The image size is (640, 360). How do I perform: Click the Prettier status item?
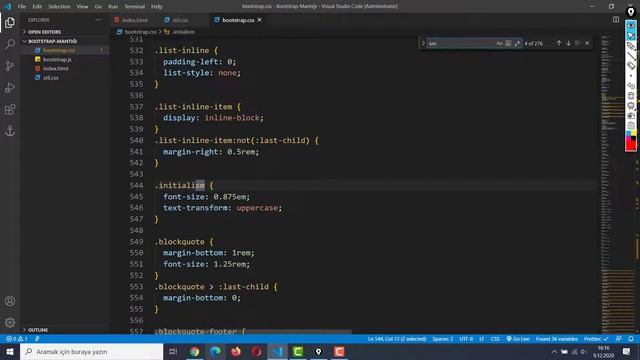596,339
